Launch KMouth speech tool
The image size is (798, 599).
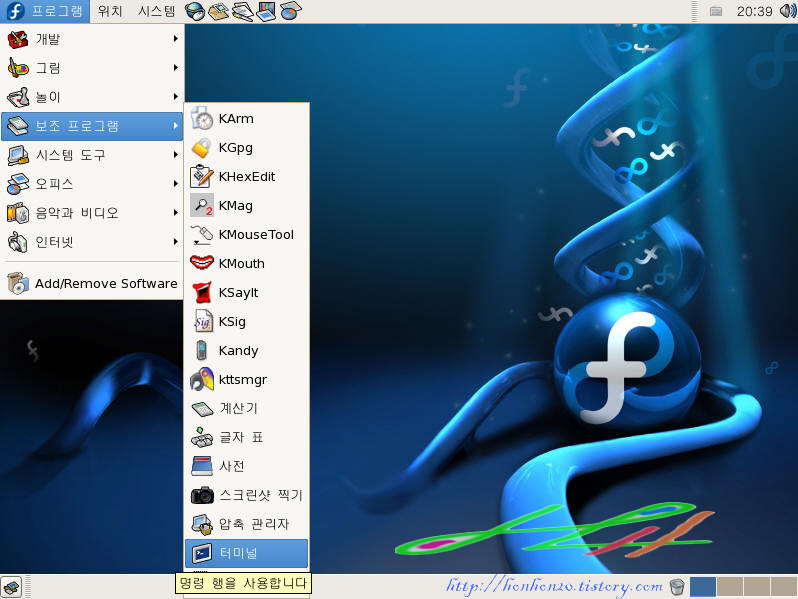pyautogui.click(x=247, y=264)
